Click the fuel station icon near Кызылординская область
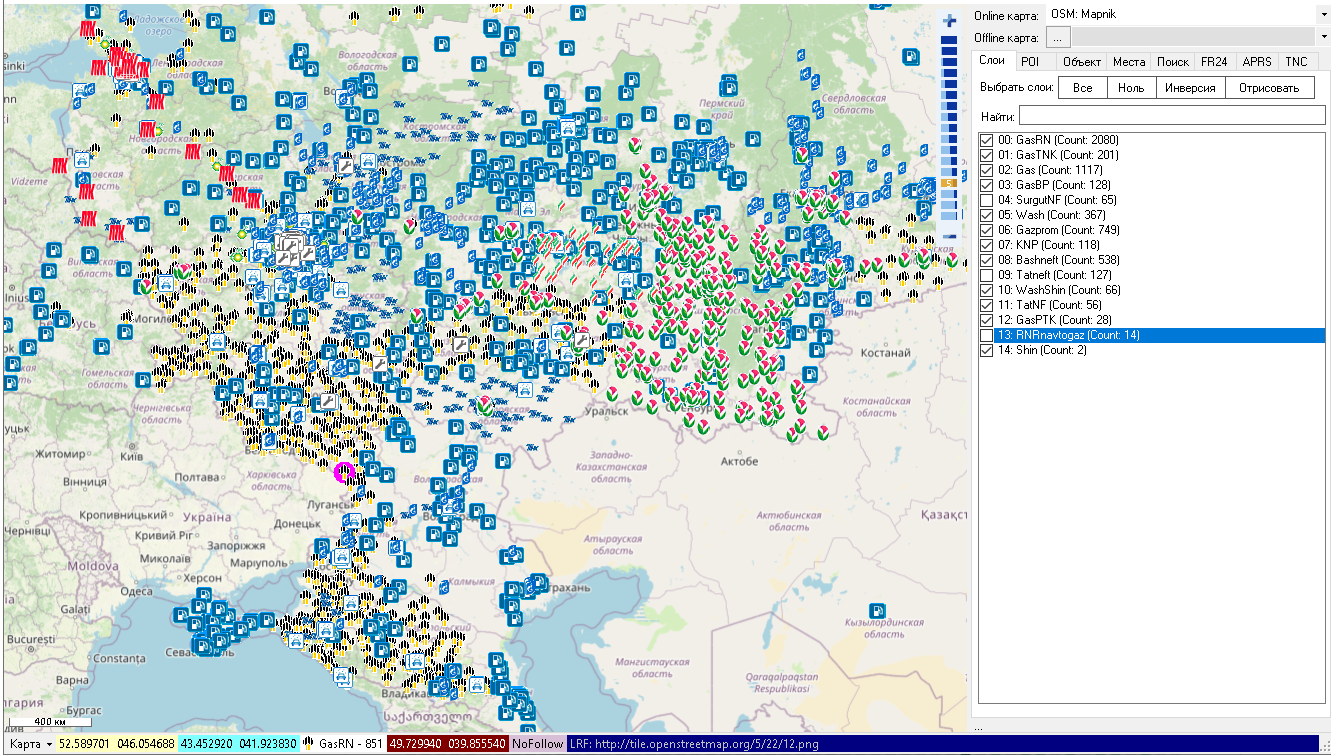 tap(876, 610)
